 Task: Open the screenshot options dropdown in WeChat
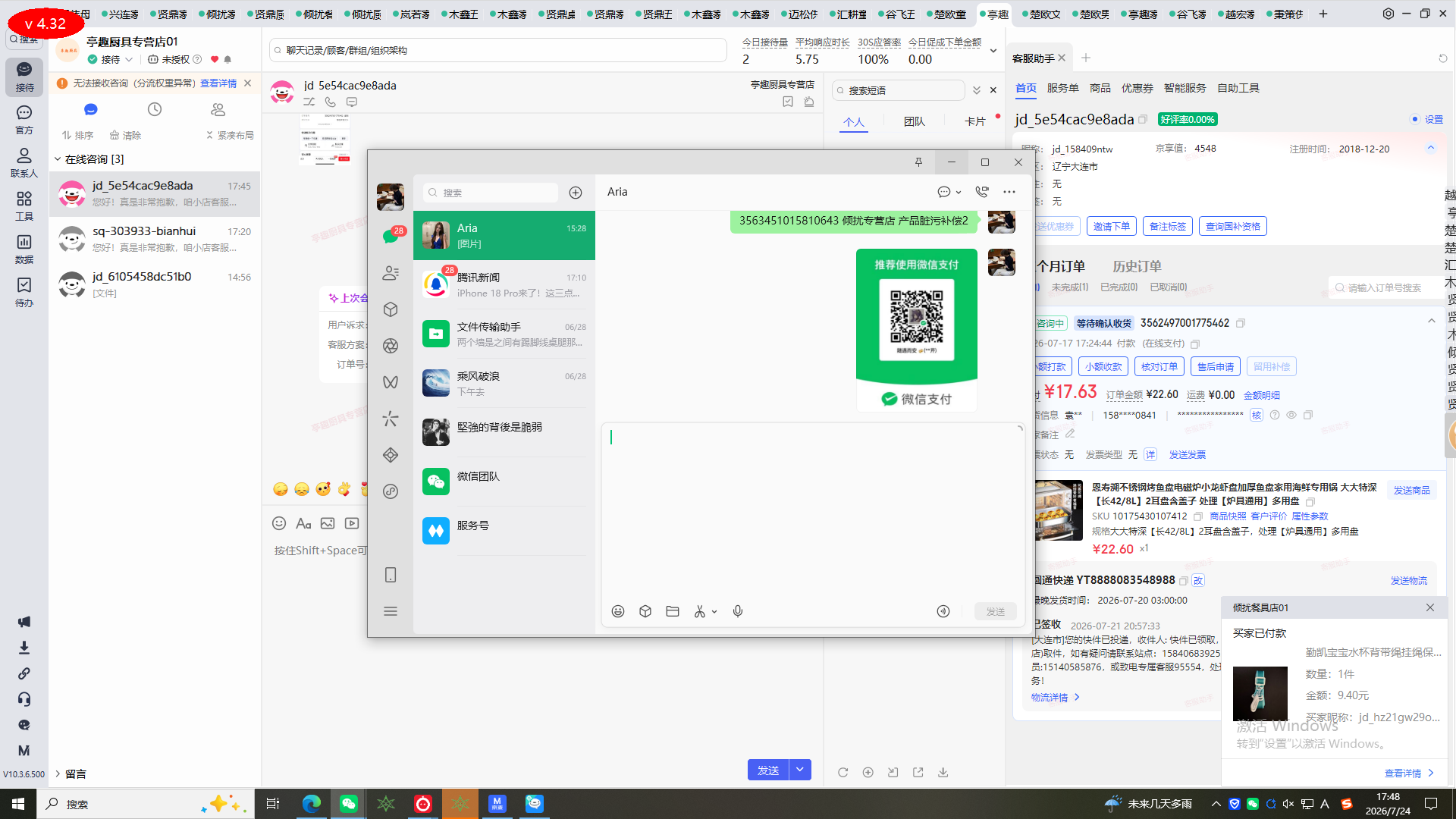coord(714,612)
